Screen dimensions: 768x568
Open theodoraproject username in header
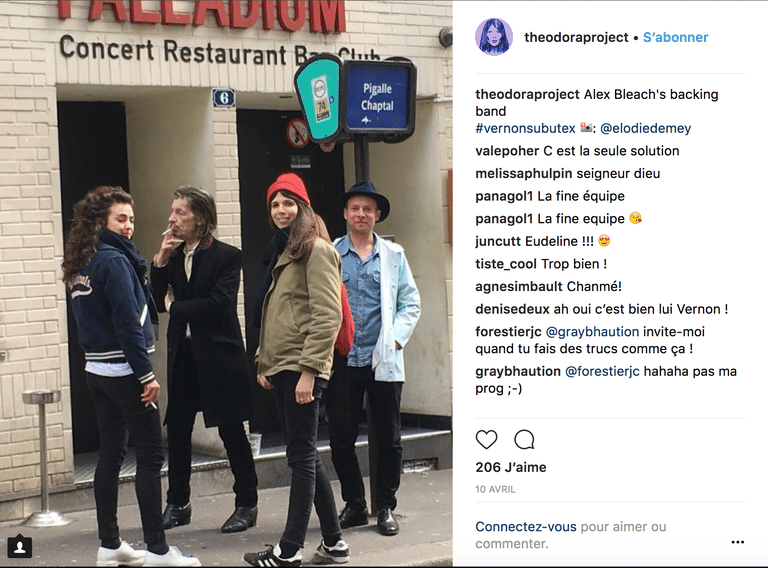point(576,37)
